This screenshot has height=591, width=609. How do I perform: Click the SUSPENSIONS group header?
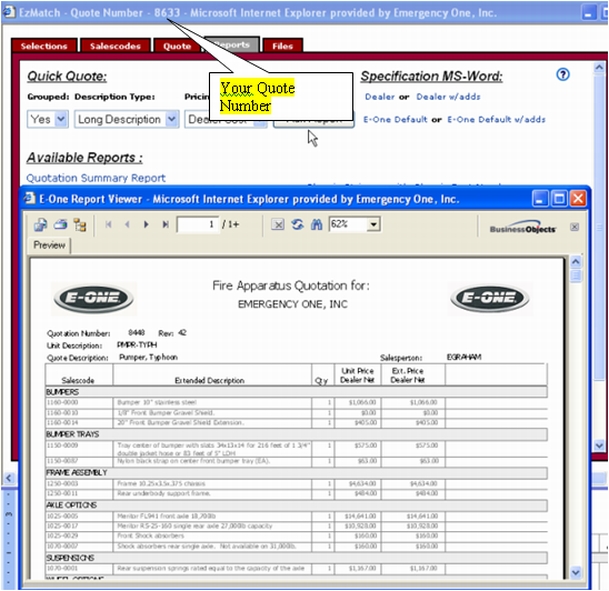[296, 558]
